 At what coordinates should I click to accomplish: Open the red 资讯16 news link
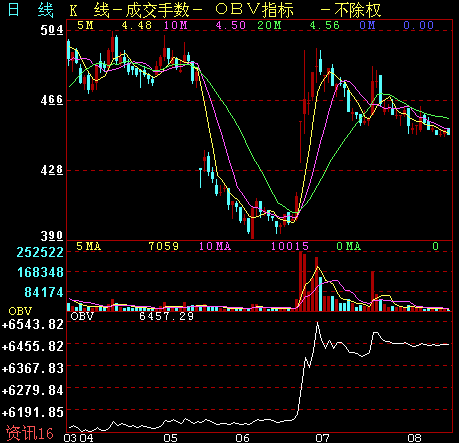pos(29,433)
